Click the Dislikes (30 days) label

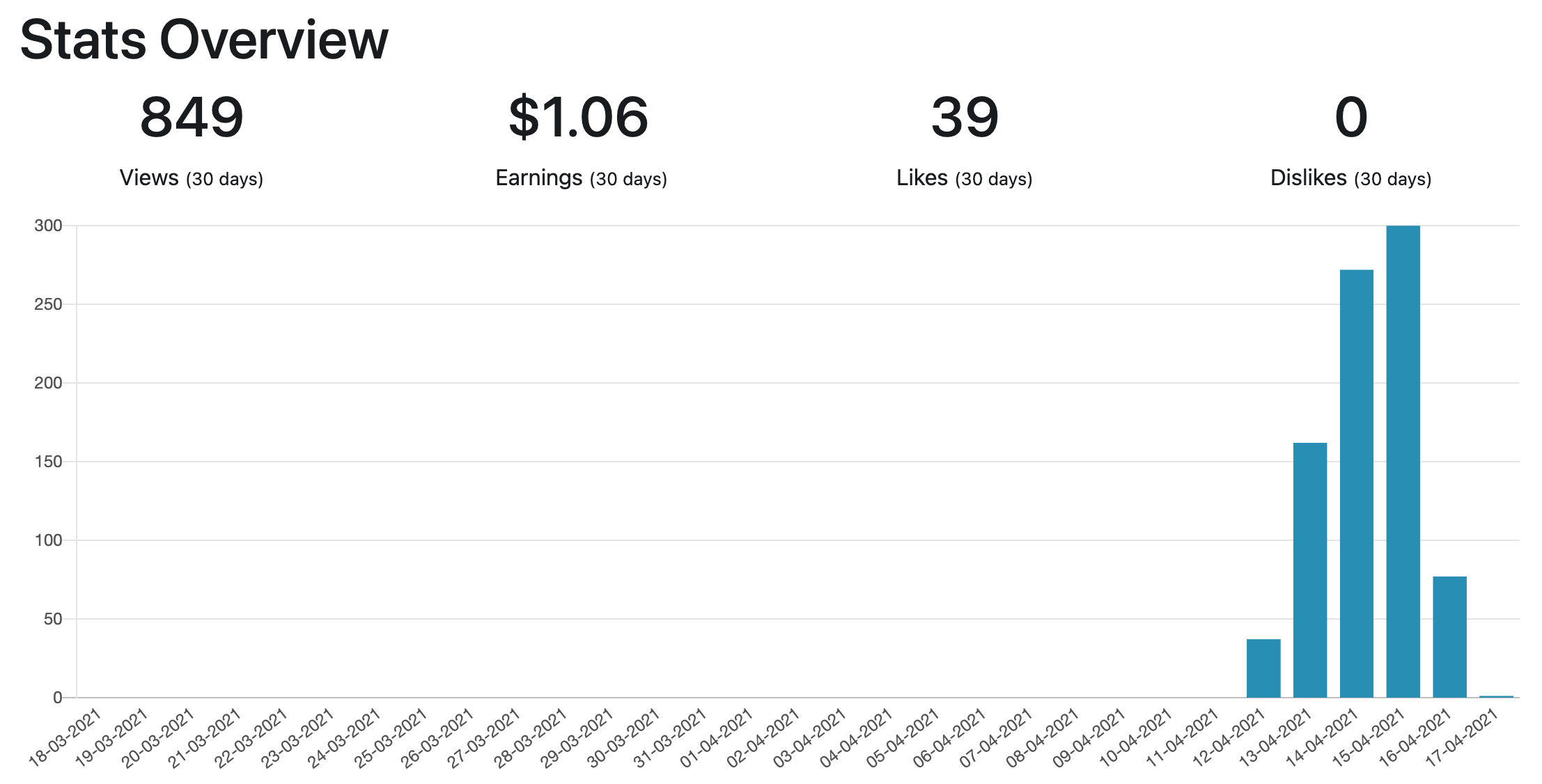1350,178
